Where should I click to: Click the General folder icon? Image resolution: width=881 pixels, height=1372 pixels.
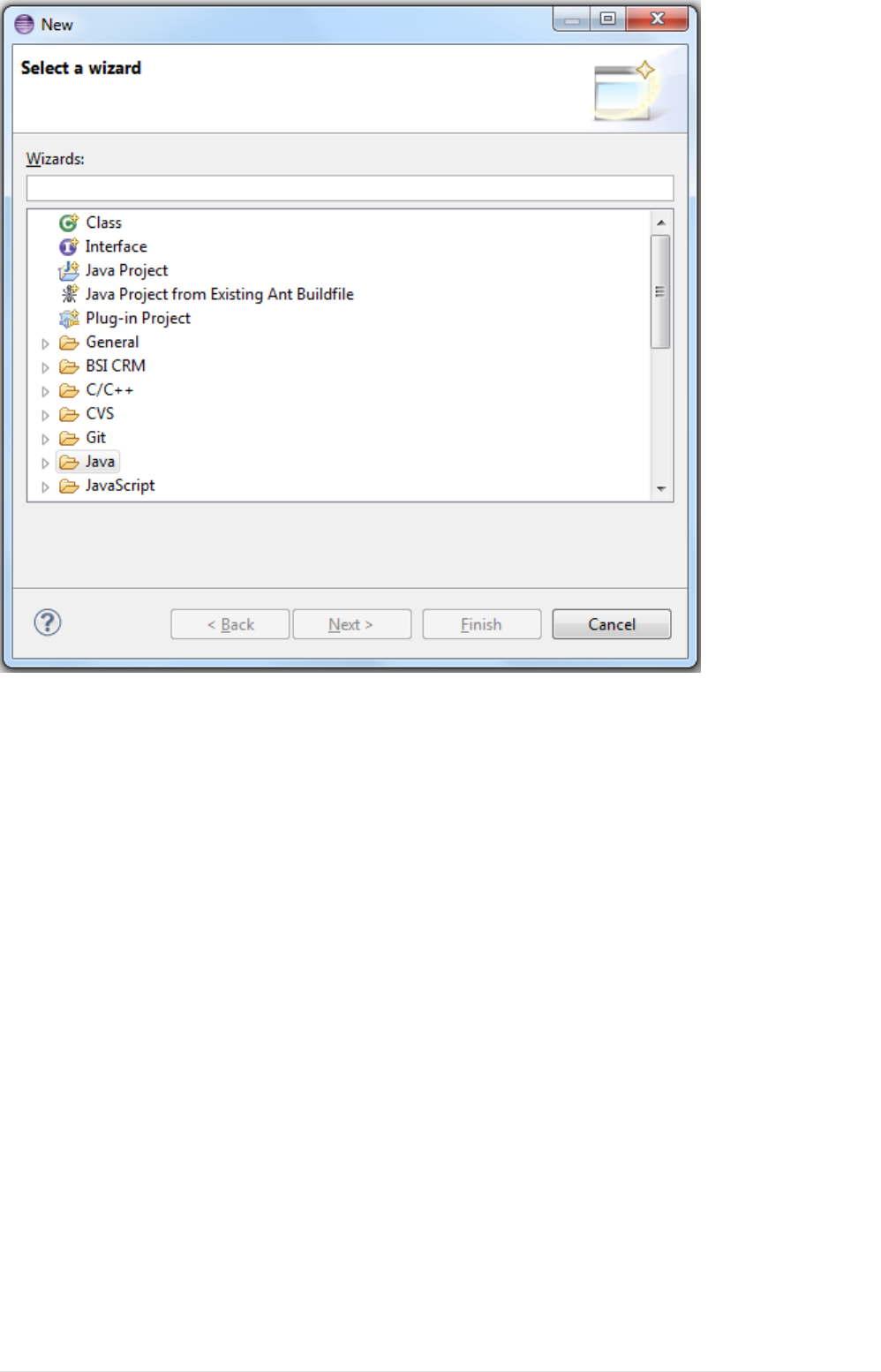point(69,343)
